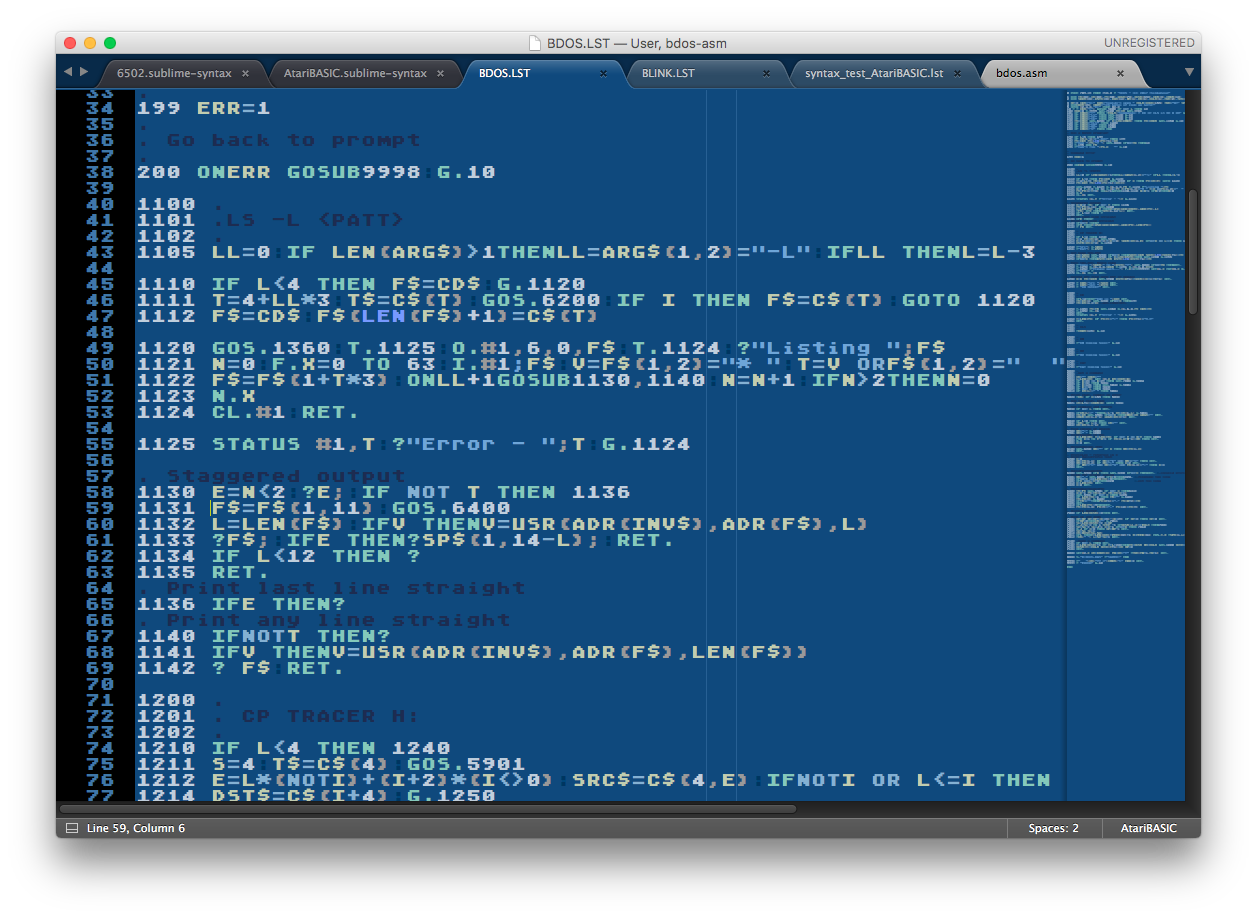1257x918 pixels.
Task: Click 'G.1250' on line 1214
Action: [x=450, y=796]
